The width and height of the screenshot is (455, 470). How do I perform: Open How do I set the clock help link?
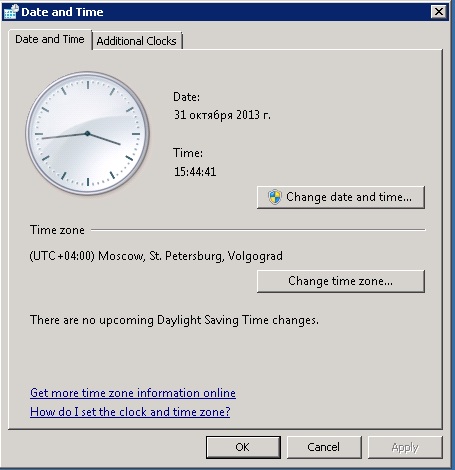tap(130, 412)
